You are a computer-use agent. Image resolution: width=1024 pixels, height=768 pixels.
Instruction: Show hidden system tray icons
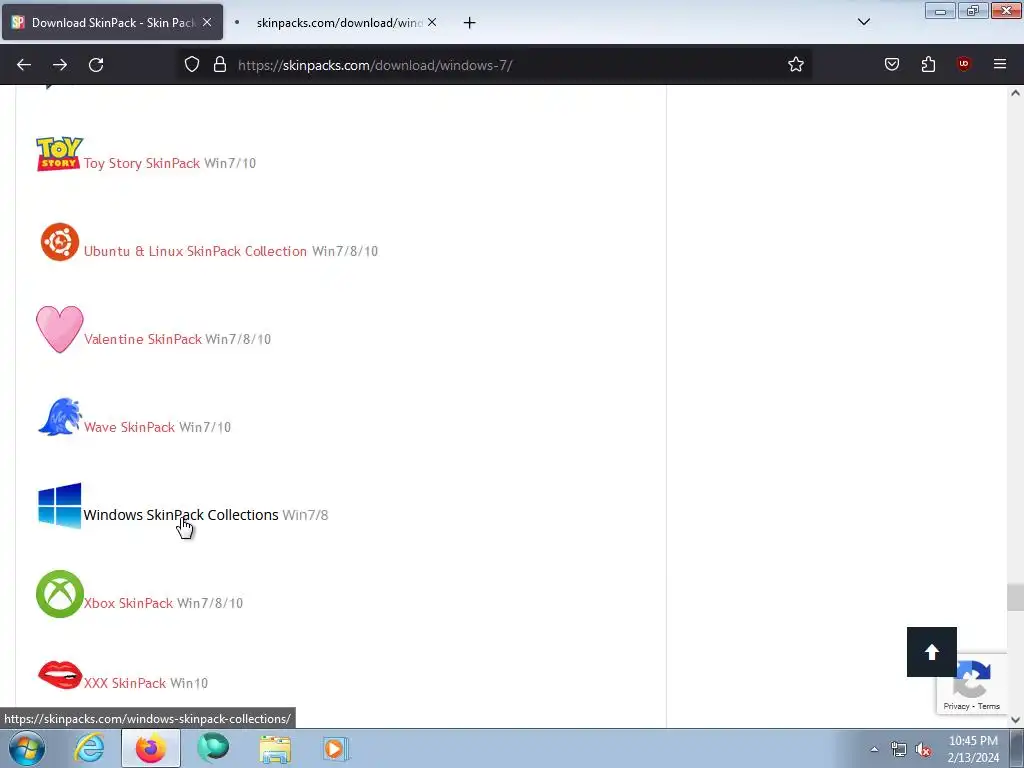[x=874, y=750]
